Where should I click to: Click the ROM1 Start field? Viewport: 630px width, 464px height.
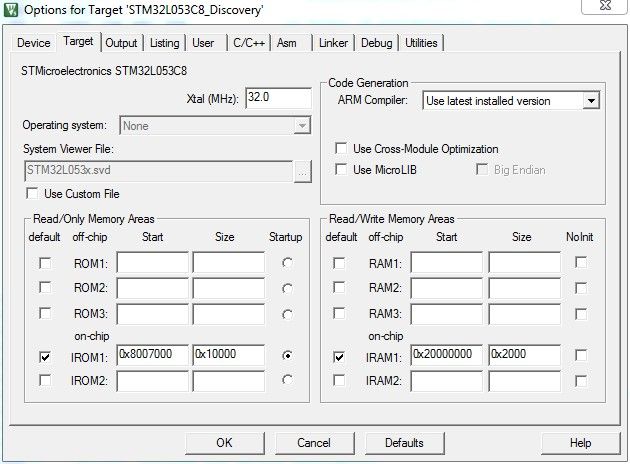pos(153,262)
